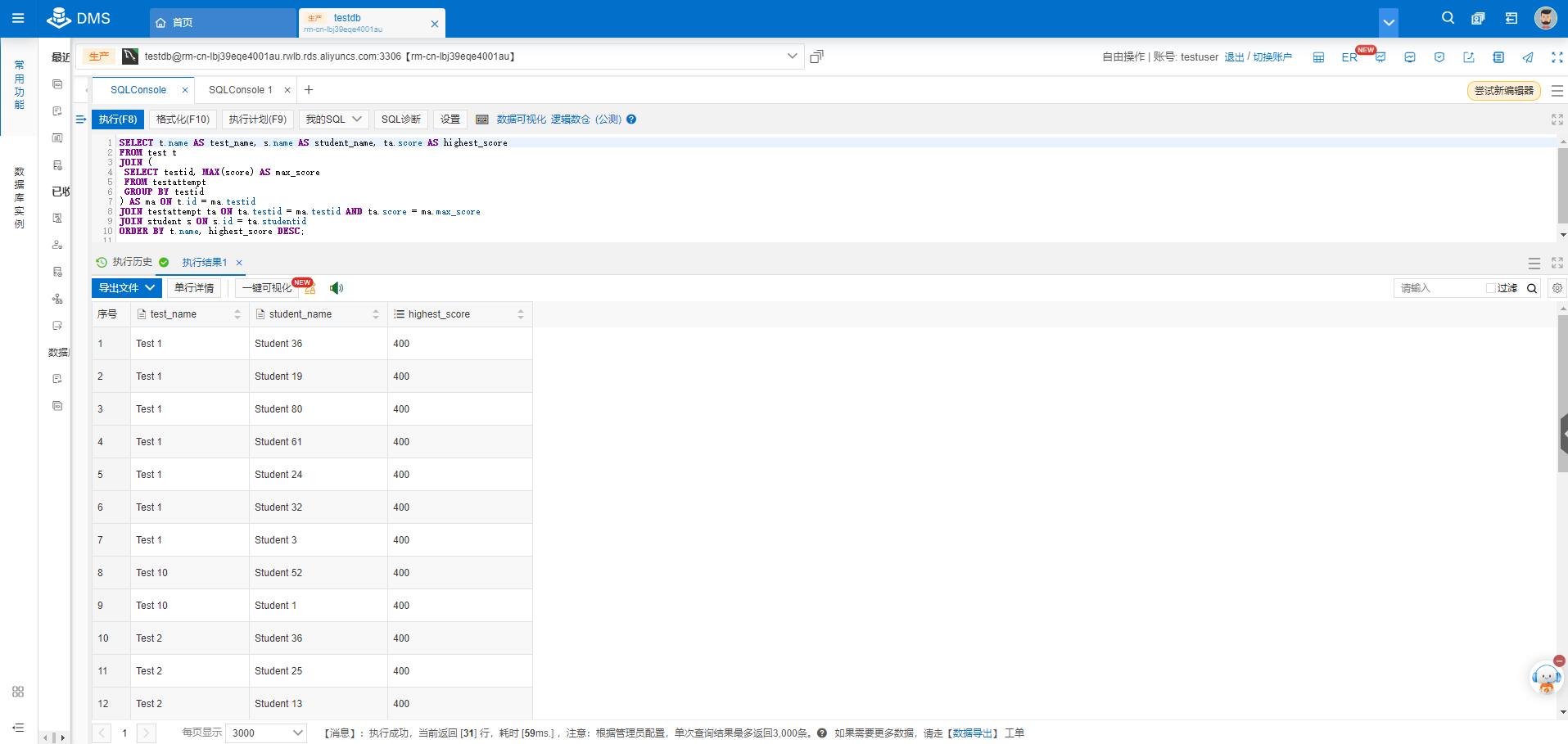
Task: Close the testdb tab
Action: click(435, 24)
